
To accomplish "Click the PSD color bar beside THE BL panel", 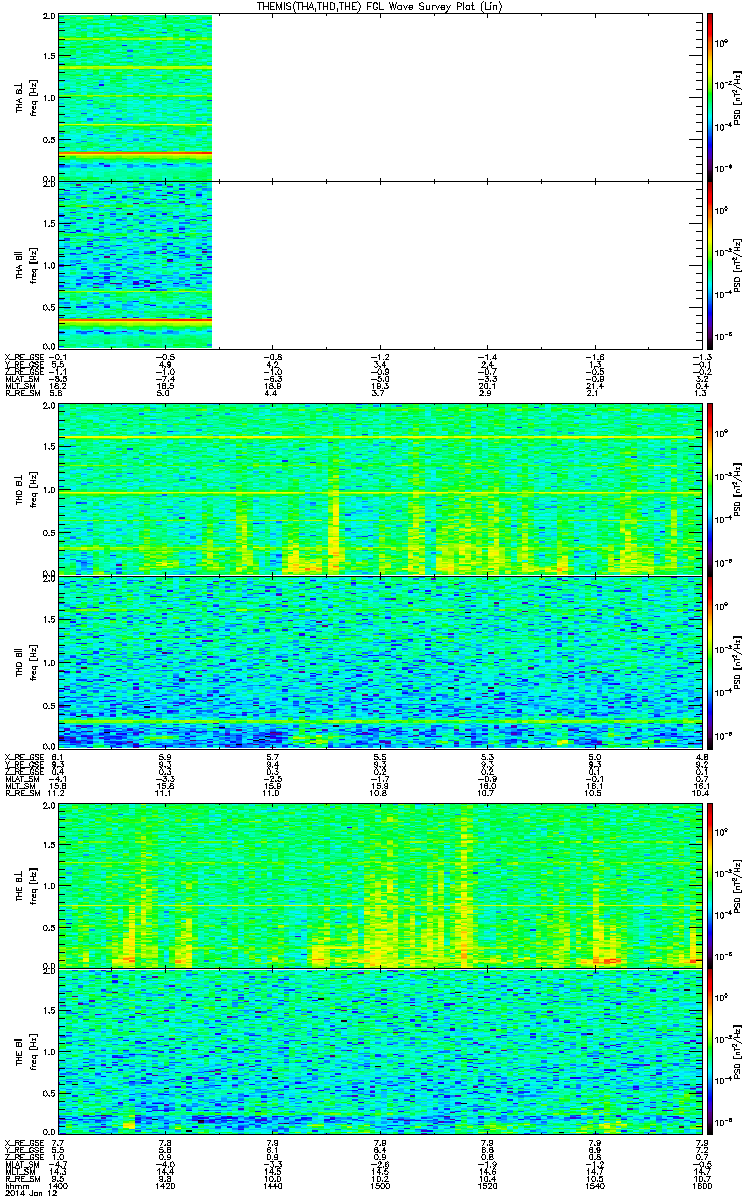I will [709, 885].
